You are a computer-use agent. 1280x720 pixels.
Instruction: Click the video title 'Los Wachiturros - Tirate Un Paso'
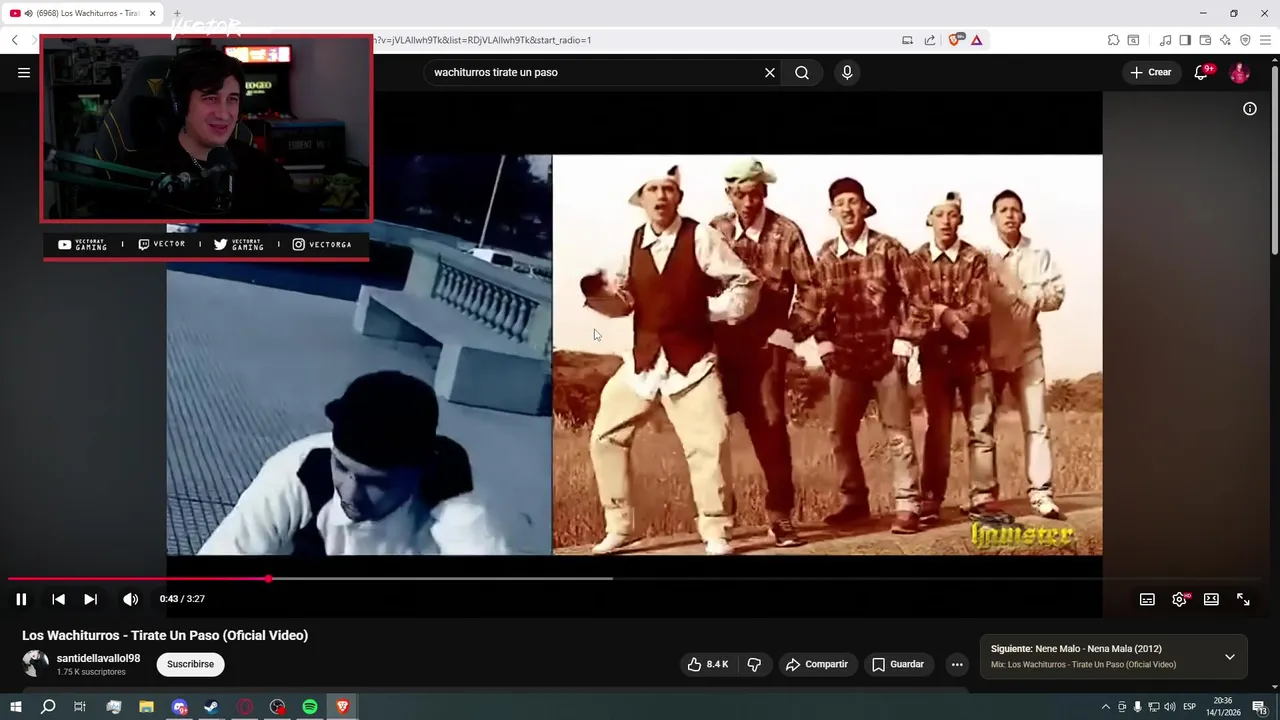click(165, 635)
